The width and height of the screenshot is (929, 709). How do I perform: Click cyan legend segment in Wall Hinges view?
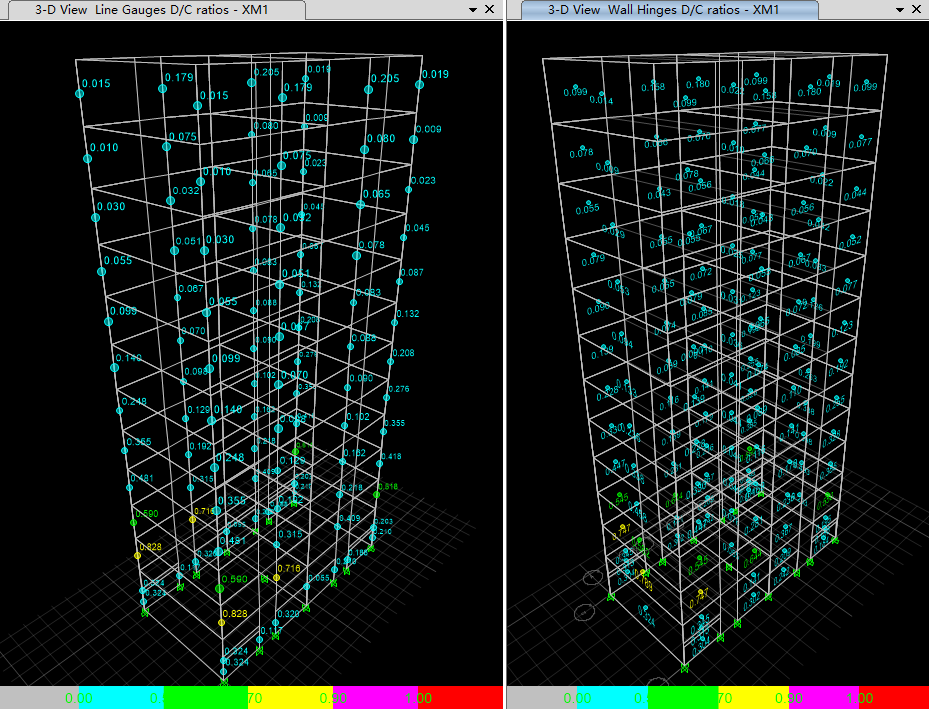pos(612,698)
